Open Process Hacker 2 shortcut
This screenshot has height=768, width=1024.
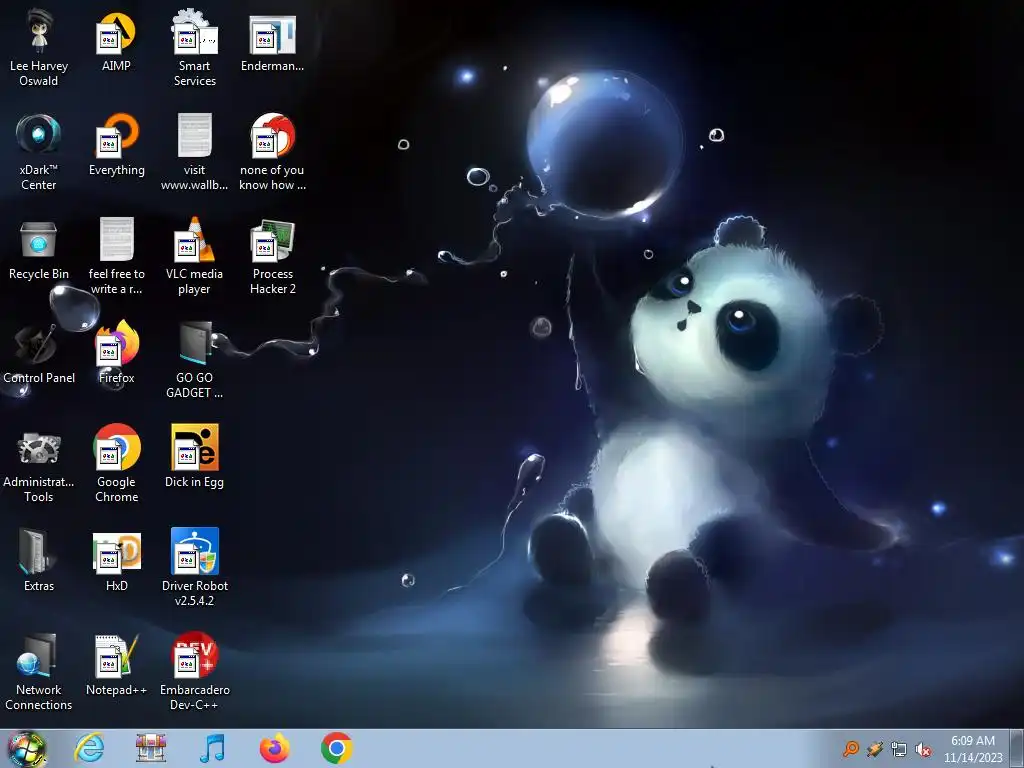click(272, 255)
